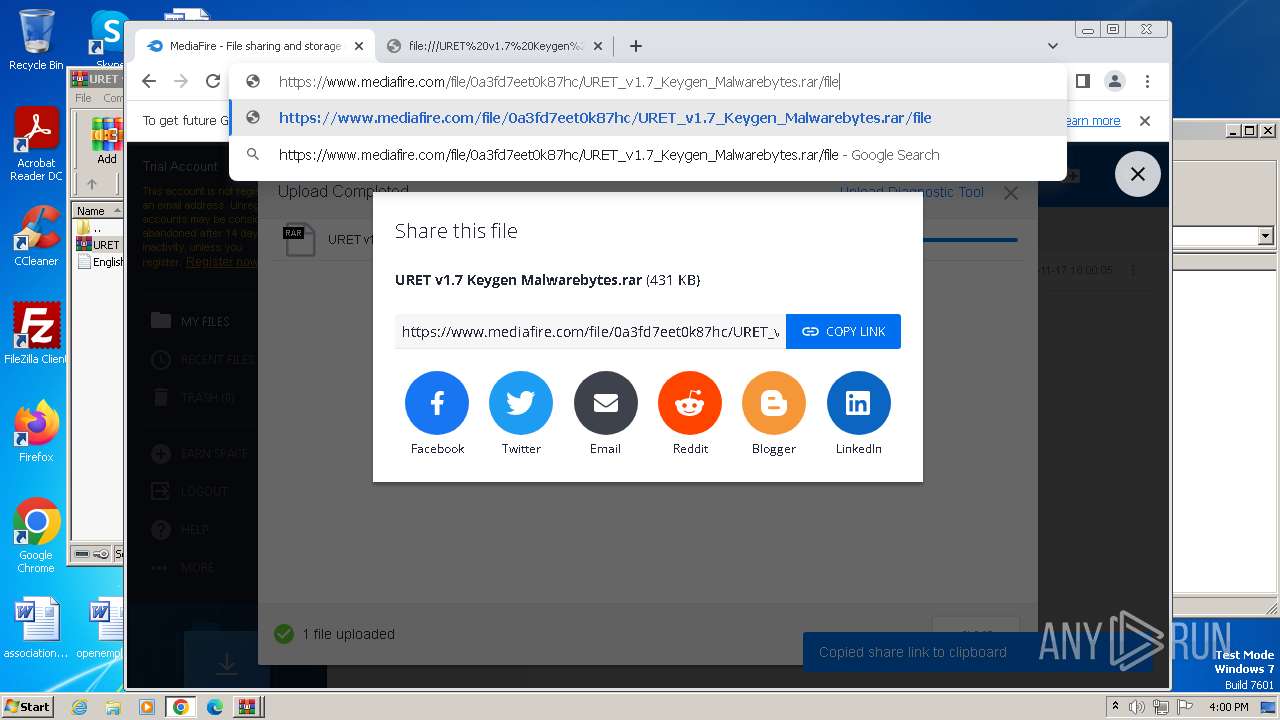Screen dimensions: 1280x720
Task: Launch CCleaner desktop shortcut
Action: (x=36, y=236)
